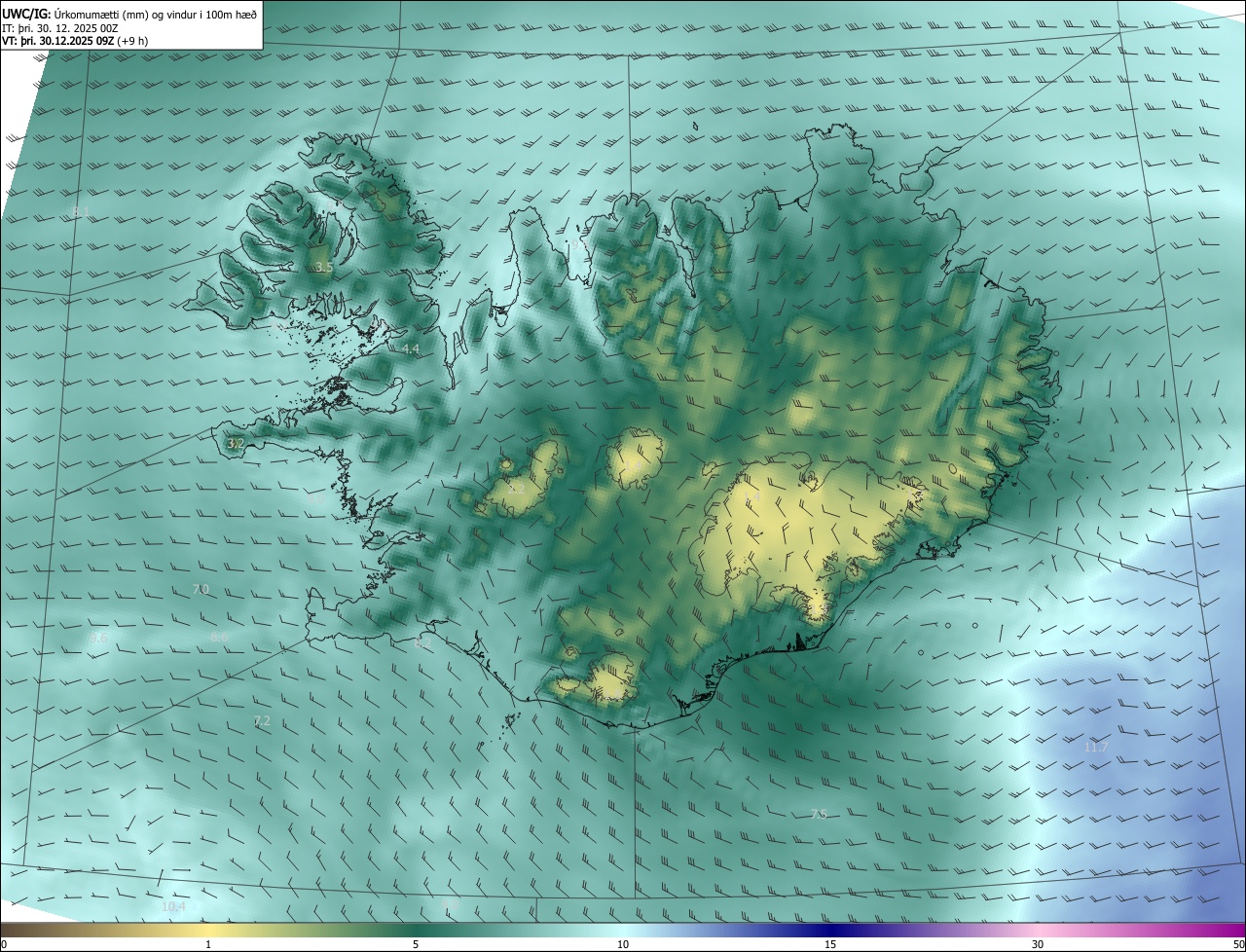Click the title 'UWC/IG: Úrkomumætti (mm) og vindur í 100m hæð'
Viewport: 1246px width, 952px height.
click(x=129, y=14)
